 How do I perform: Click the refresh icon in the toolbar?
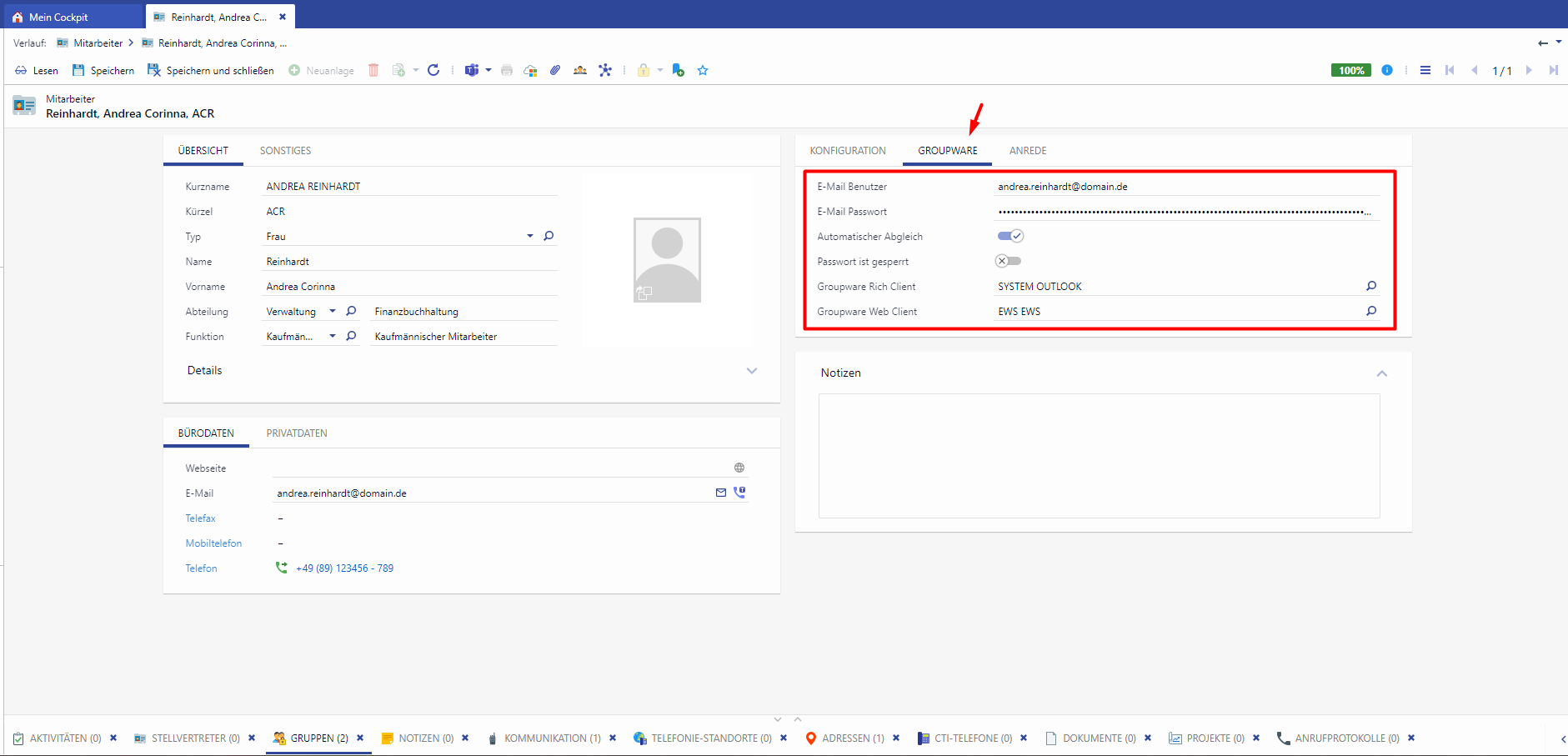coord(433,70)
